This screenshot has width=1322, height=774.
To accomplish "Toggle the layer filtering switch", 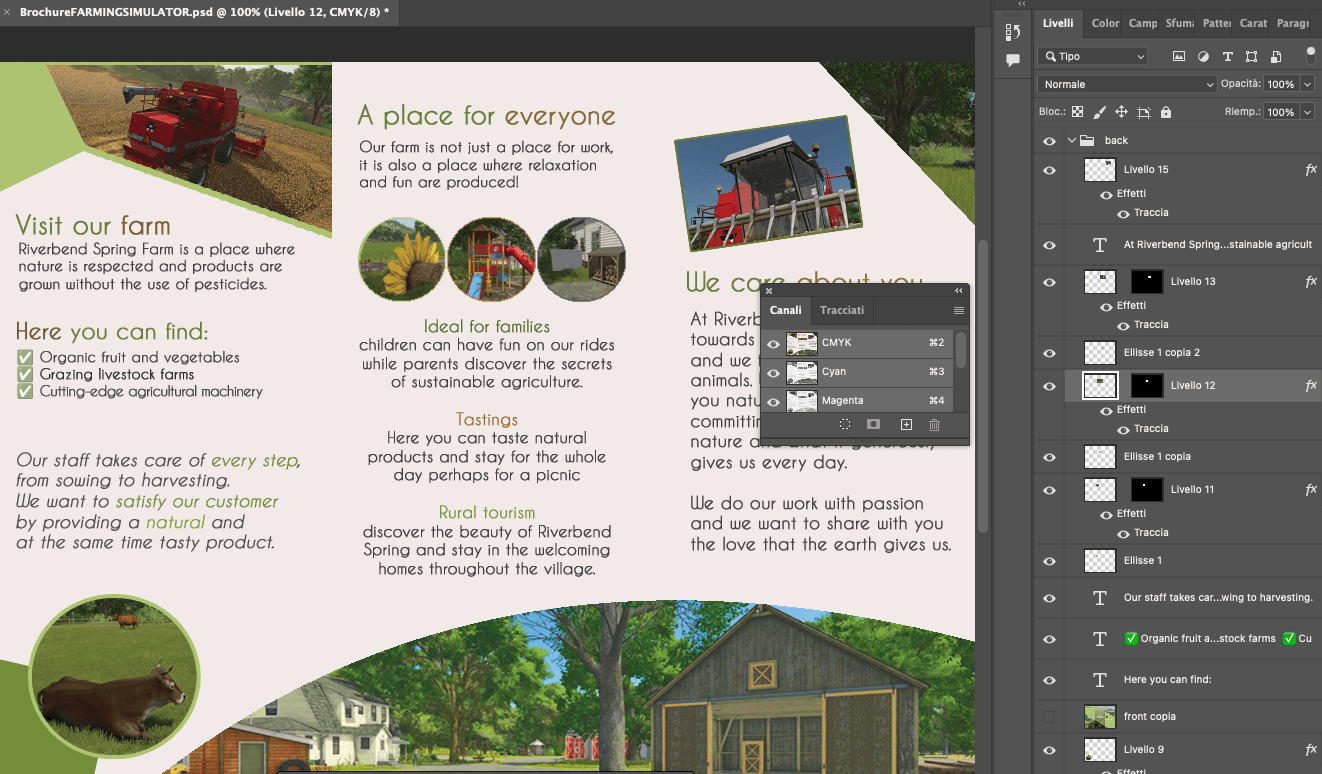I will tap(1310, 55).
